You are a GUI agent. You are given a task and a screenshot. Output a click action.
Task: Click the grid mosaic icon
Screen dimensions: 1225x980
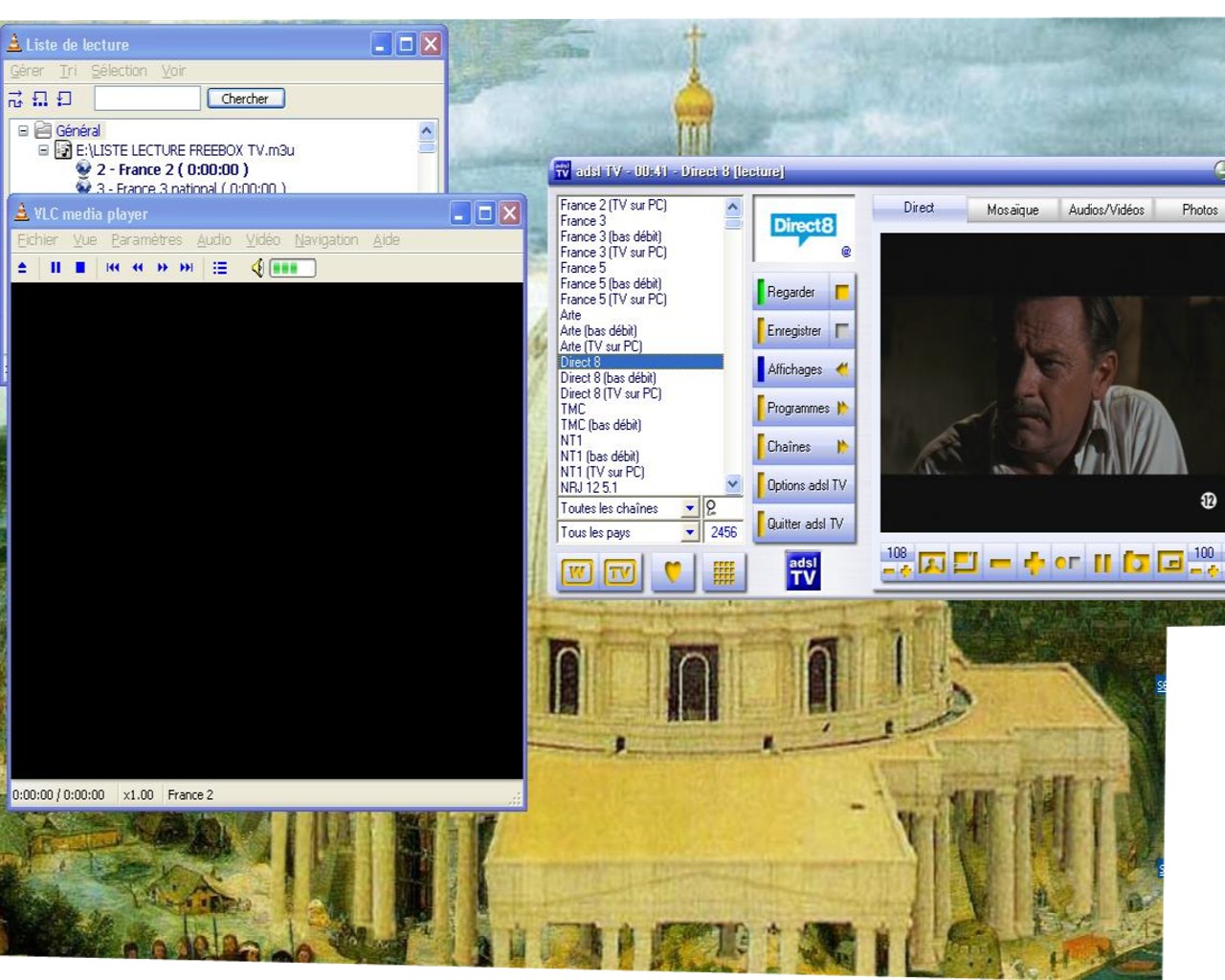(x=724, y=572)
